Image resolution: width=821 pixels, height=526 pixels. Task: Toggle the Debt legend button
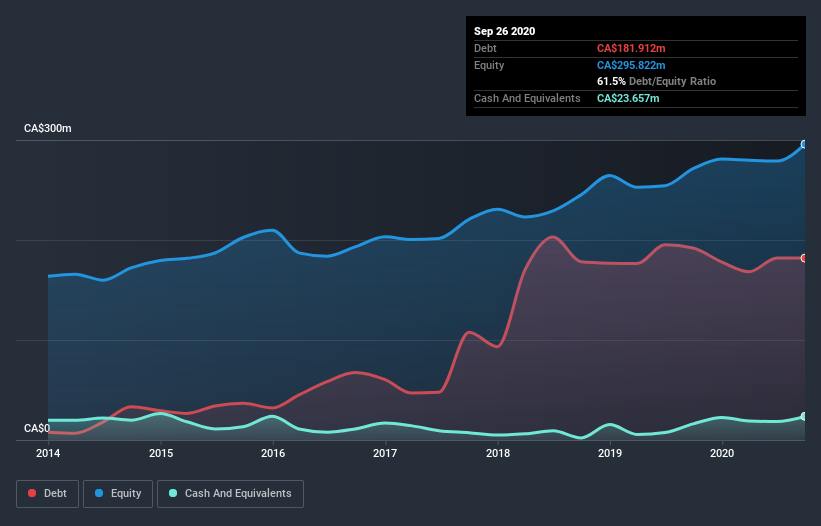(x=47, y=494)
